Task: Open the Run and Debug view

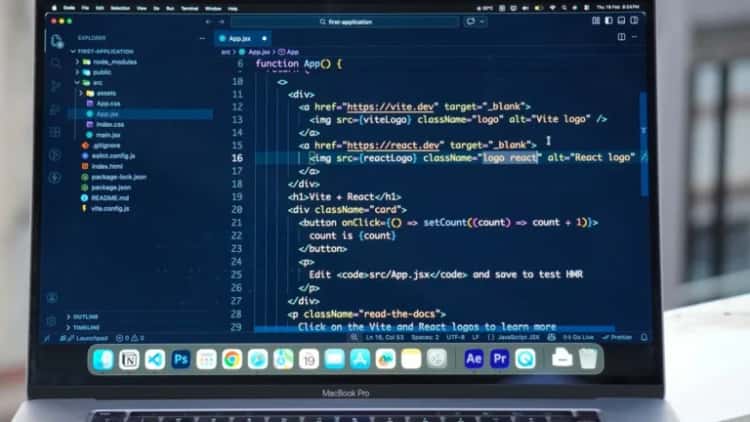Action: 55,109
